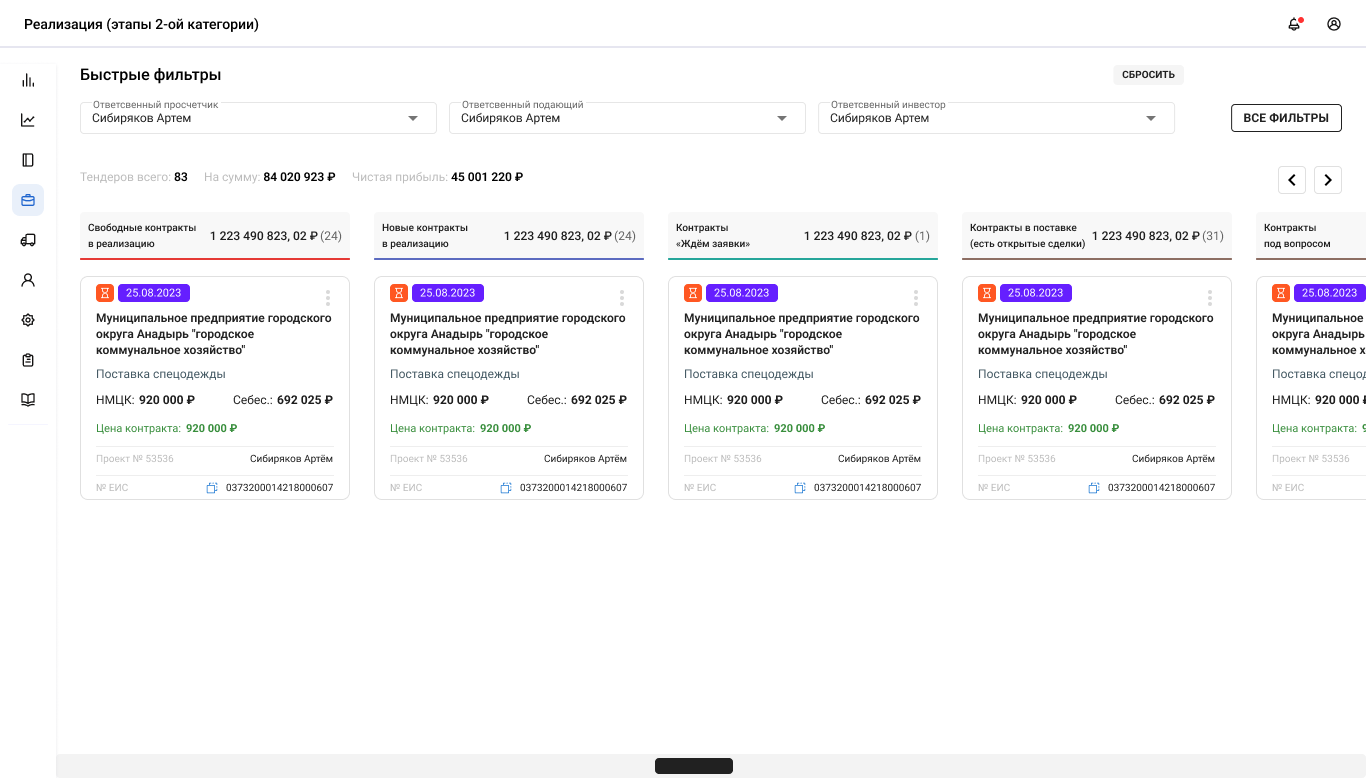Viewport: 1366px width, 778px height.
Task: Click Тендеров всего 83 summary text
Action: [x=134, y=177]
